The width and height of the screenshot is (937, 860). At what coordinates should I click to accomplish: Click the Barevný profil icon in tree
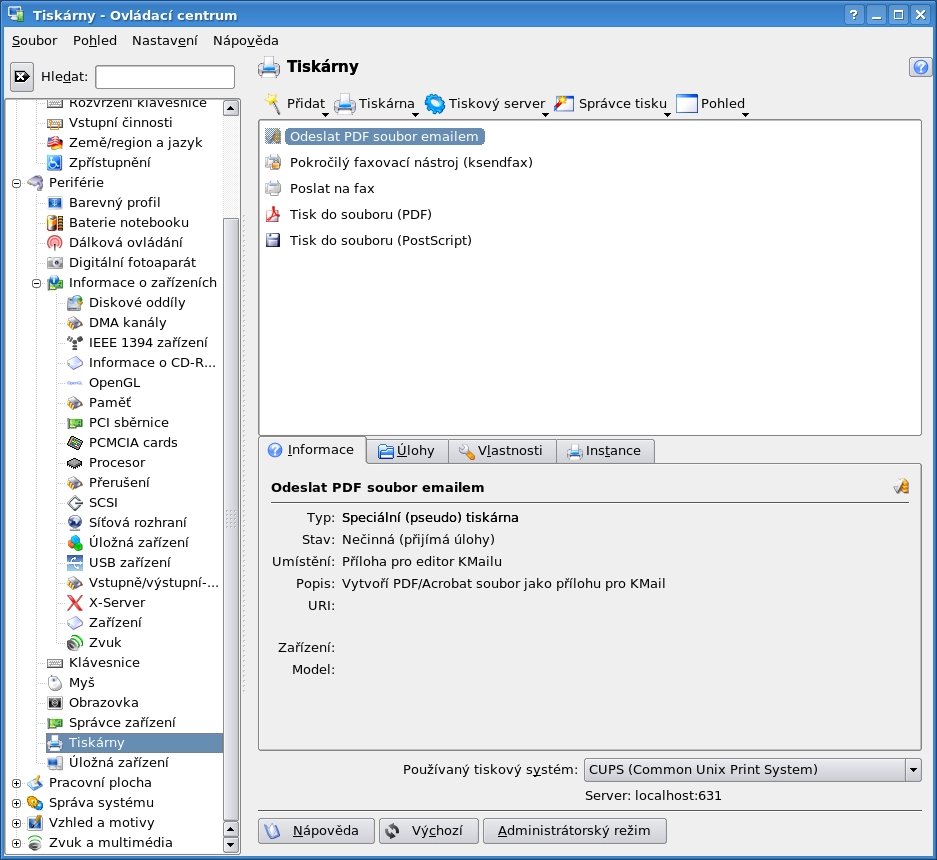pos(55,203)
